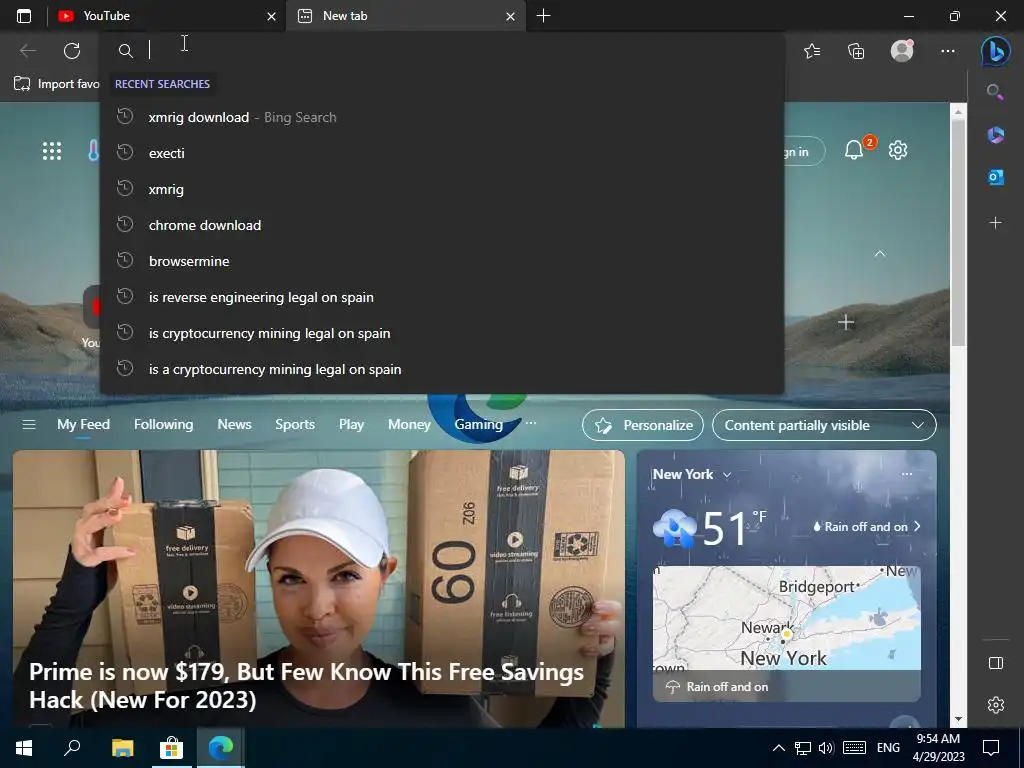
Task: Open Bing chat sidebar button
Action: click(x=995, y=50)
